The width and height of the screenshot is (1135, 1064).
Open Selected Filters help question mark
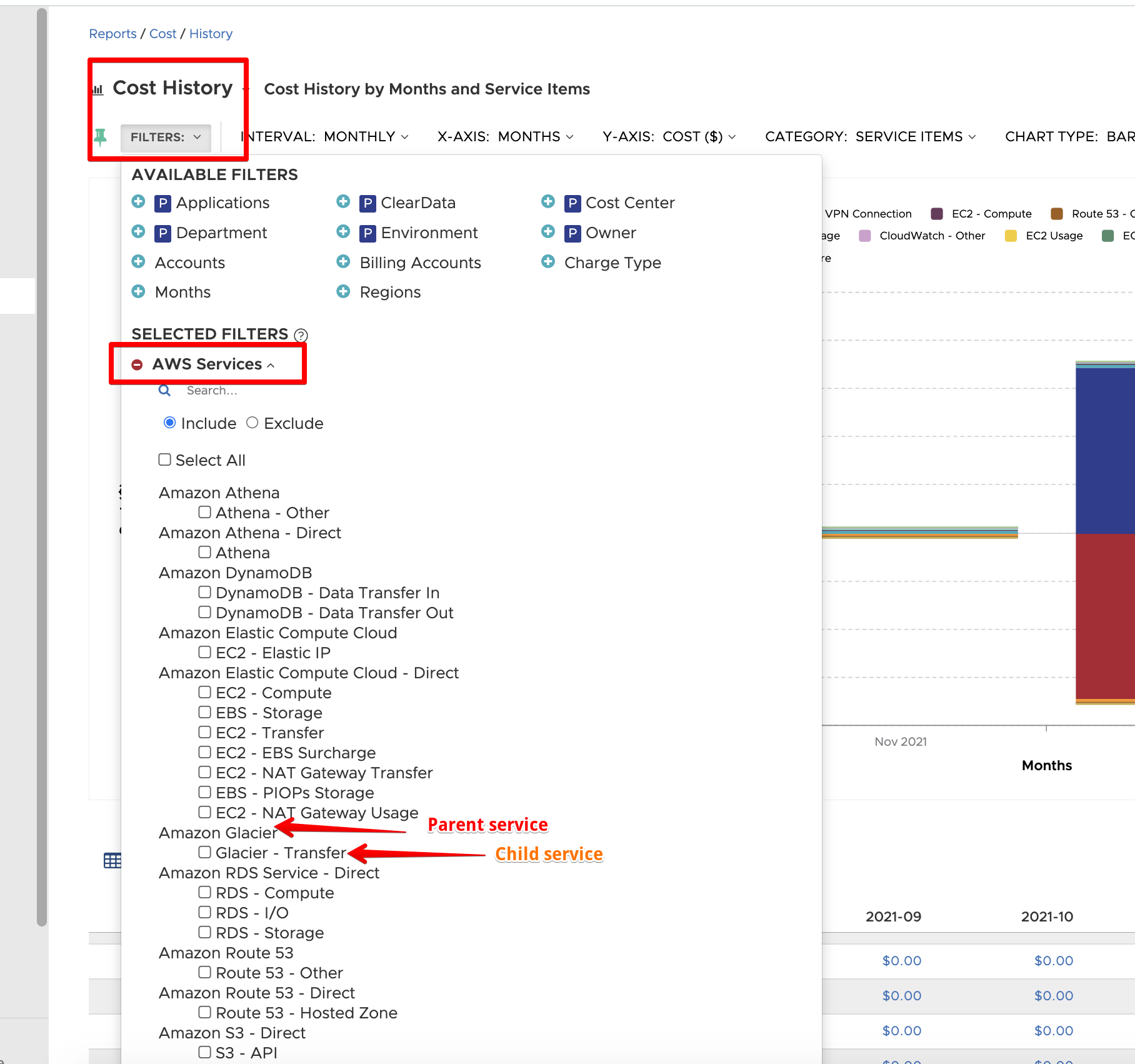(x=301, y=335)
